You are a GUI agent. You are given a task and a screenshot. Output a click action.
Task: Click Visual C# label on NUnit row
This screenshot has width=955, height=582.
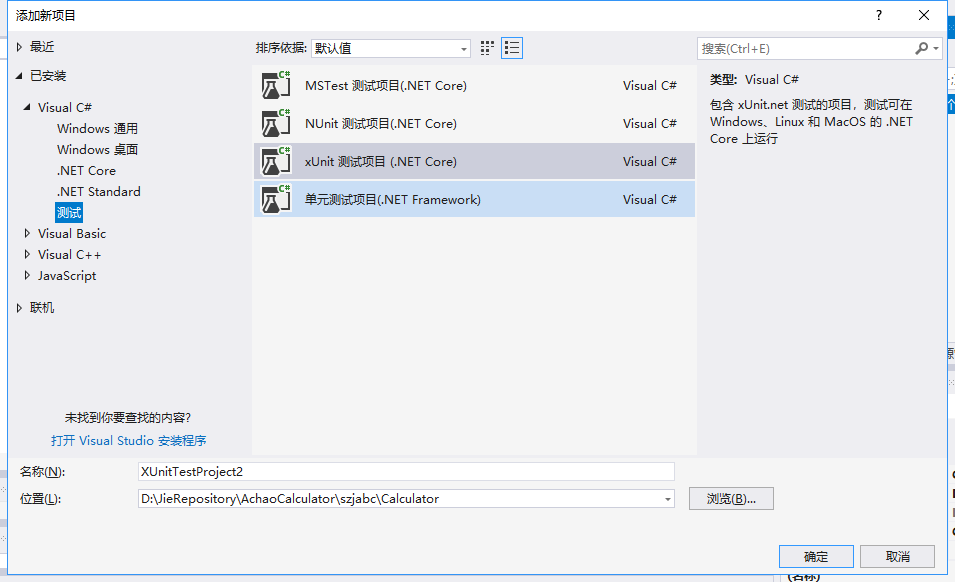pyautogui.click(x=649, y=124)
